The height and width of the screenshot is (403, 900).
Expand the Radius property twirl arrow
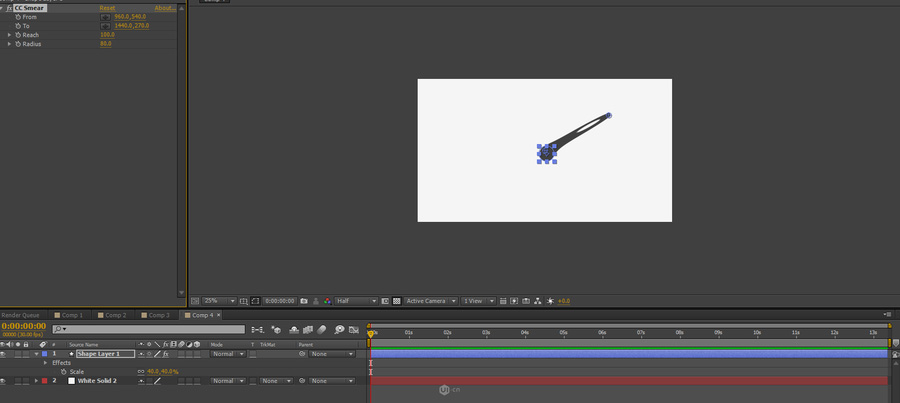tap(10, 44)
